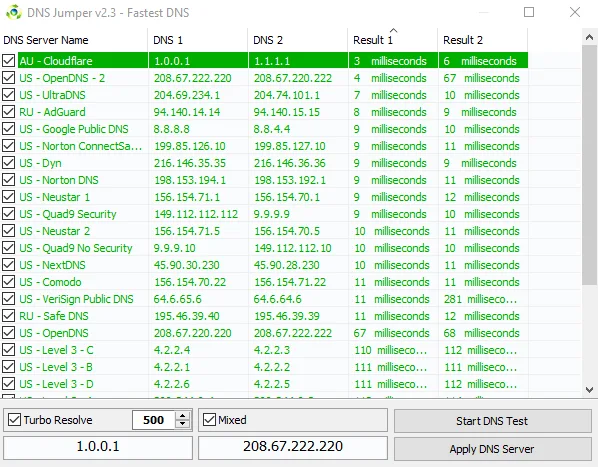This screenshot has width=598, height=467.
Task: Sort by Result 2 column header
Action: pos(483,40)
